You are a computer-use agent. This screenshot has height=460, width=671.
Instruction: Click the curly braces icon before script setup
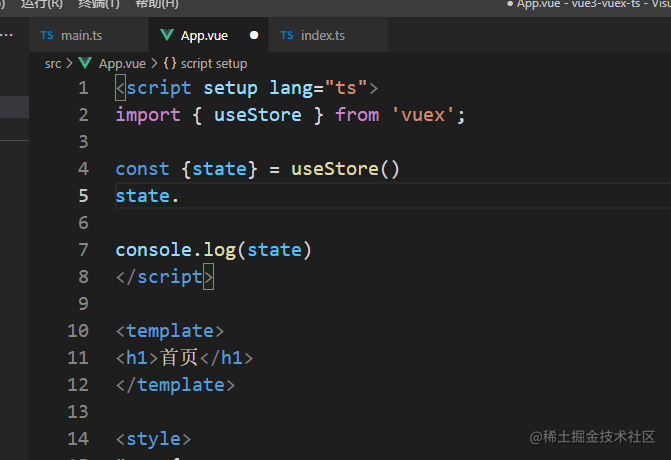pyautogui.click(x=170, y=63)
